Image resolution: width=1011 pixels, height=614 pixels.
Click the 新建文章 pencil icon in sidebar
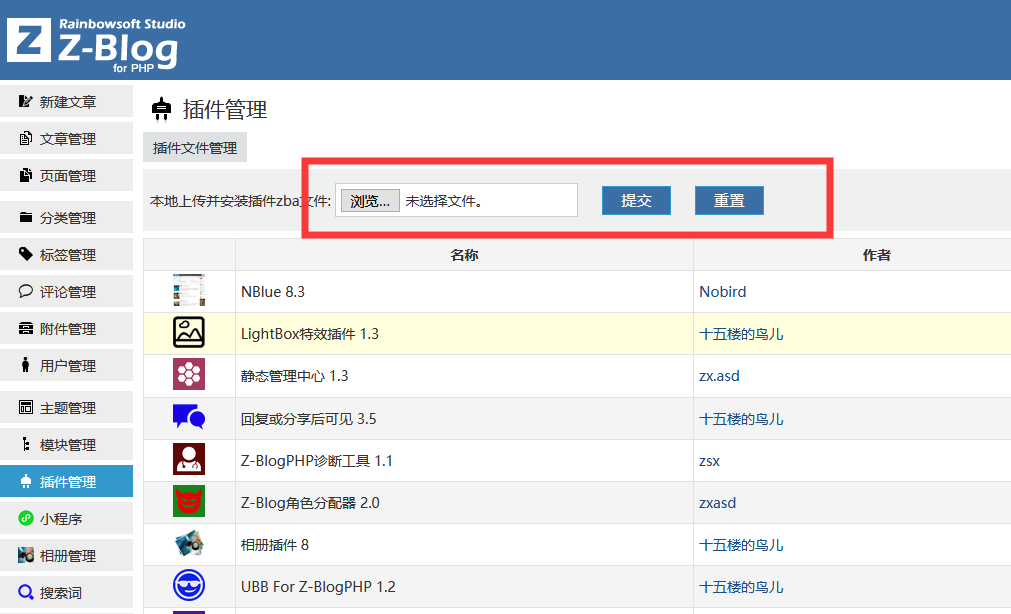(25, 101)
